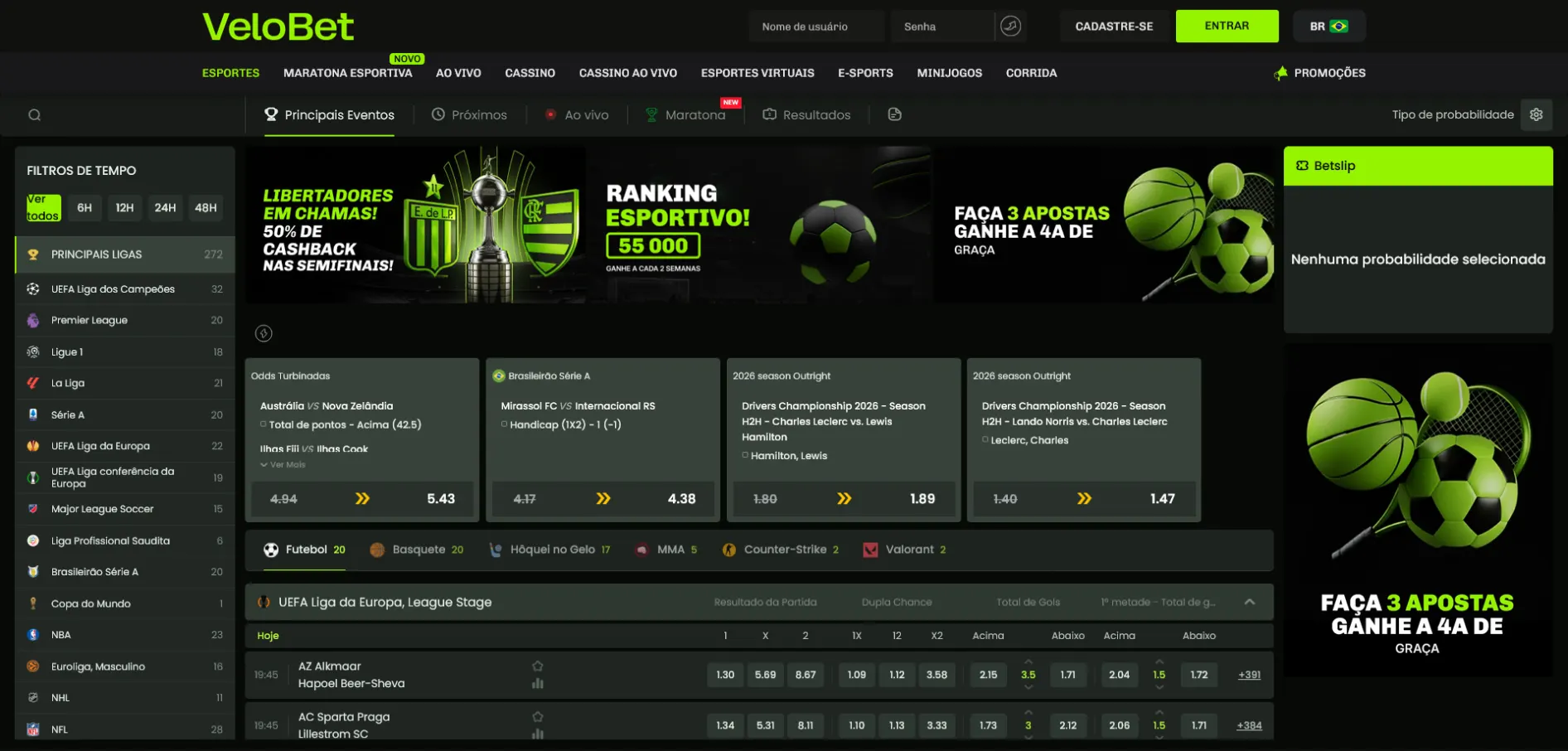Image resolution: width=1568 pixels, height=751 pixels.
Task: Select Counter-Strike sport filter
Action: pos(780,550)
